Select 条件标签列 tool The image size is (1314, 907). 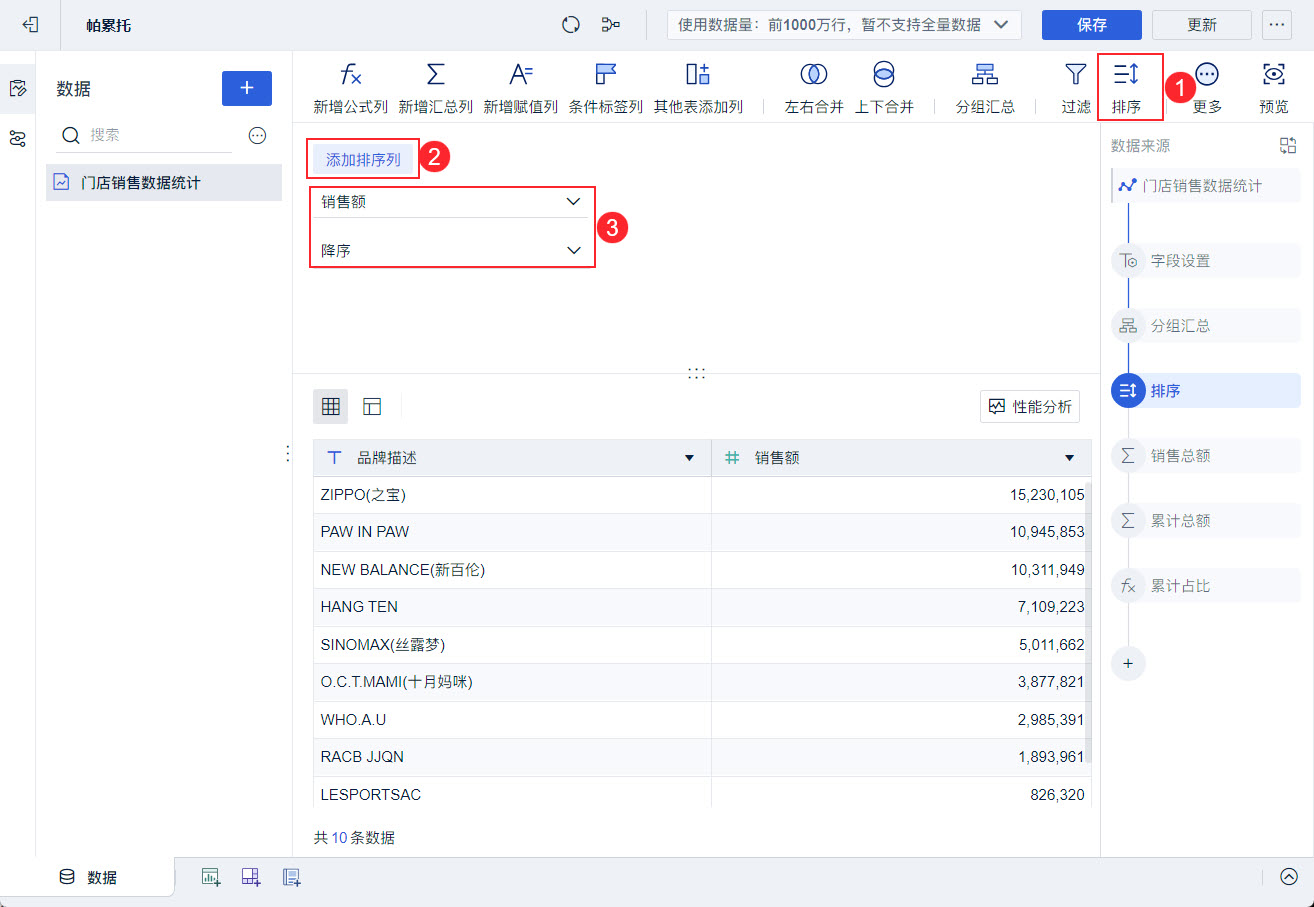606,87
